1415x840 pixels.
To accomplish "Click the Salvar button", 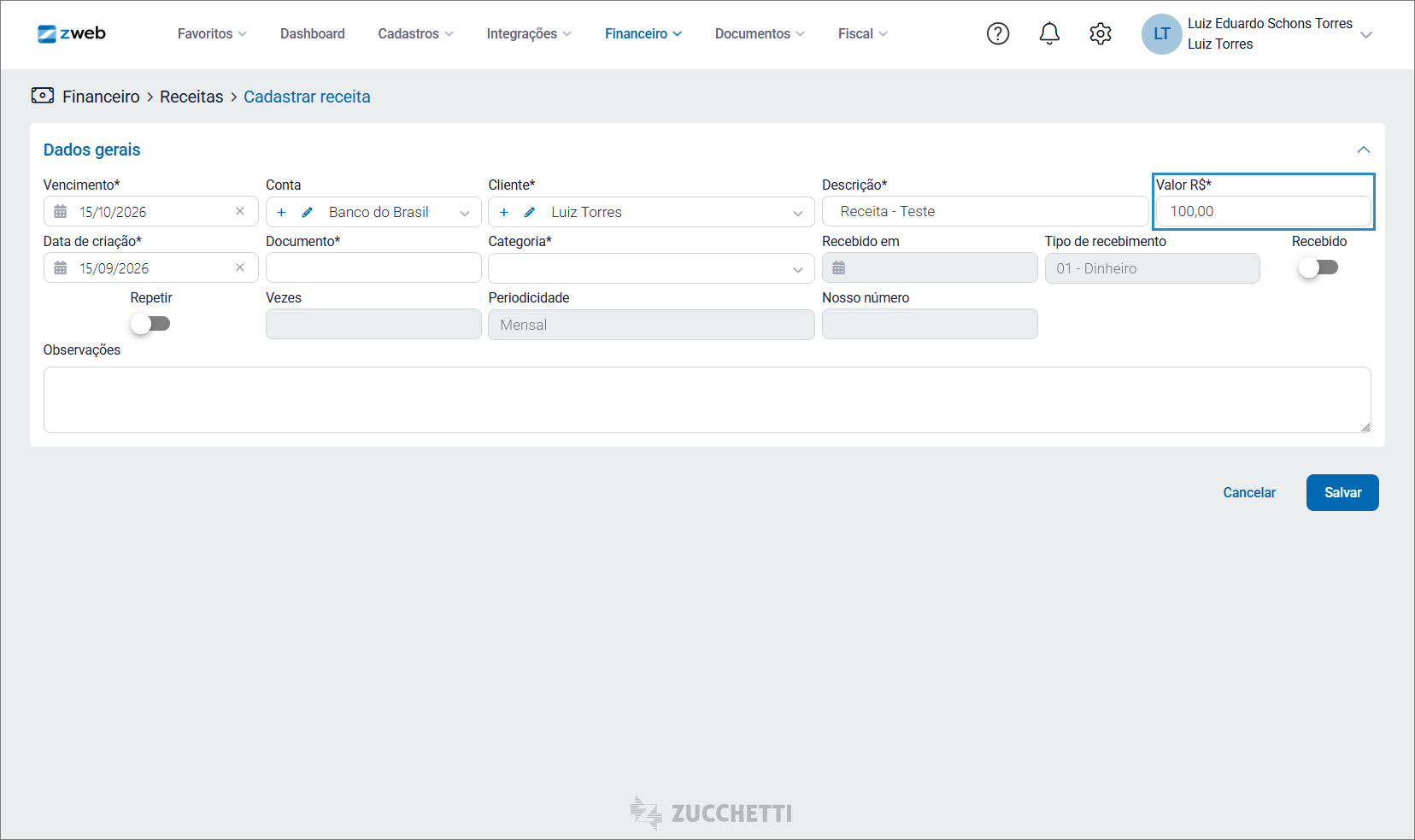I will click(1342, 492).
